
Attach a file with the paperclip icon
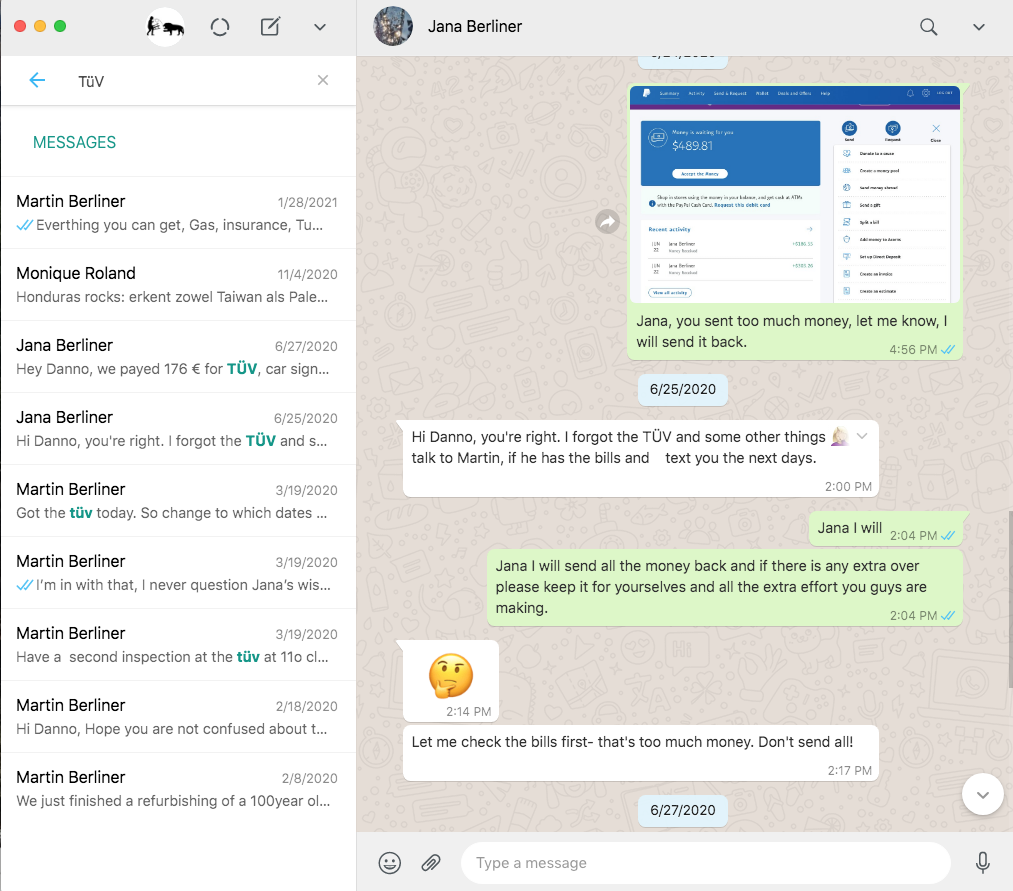click(x=431, y=863)
